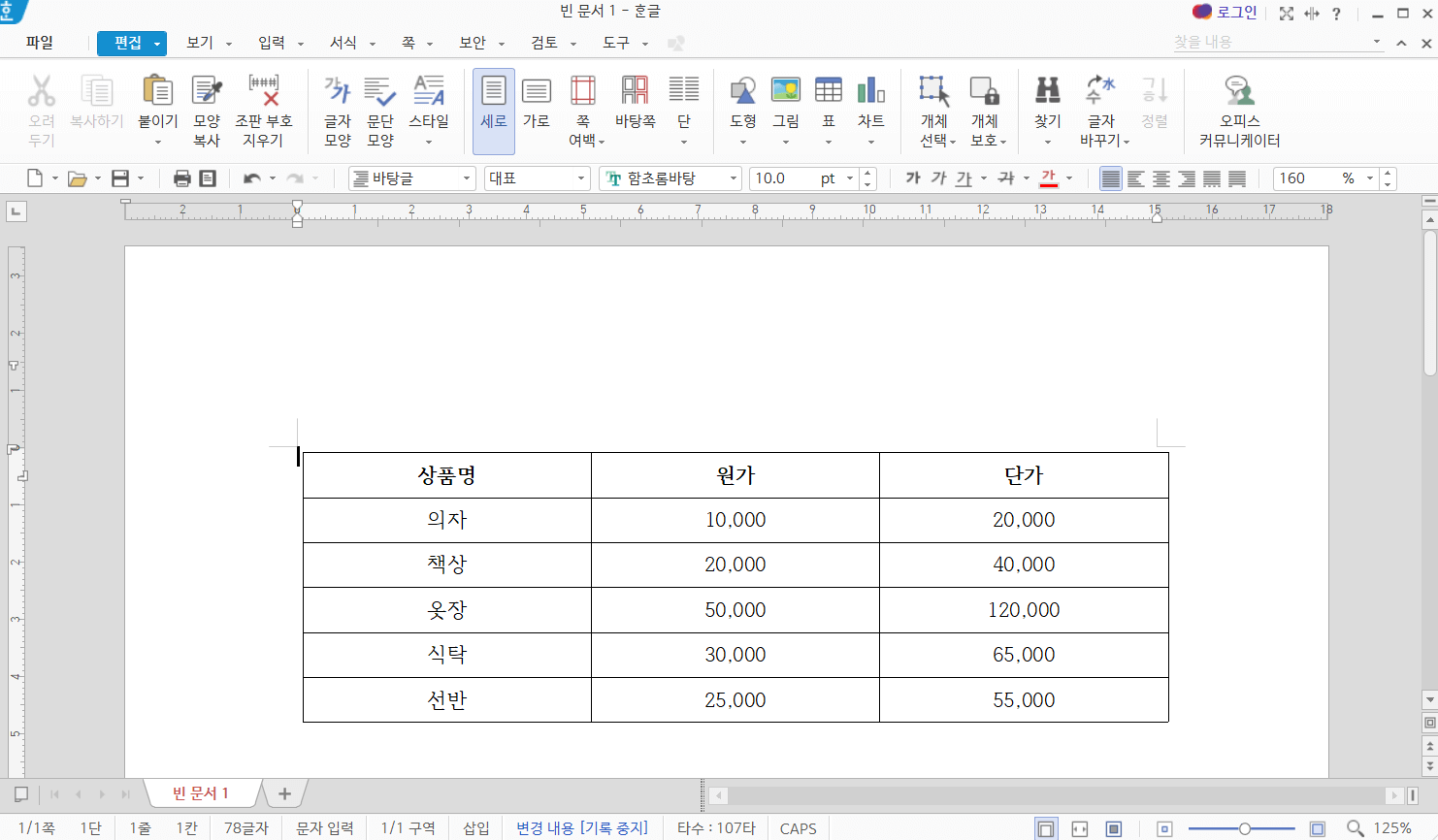
Task: Click the 정렬 (sort) icon
Action: [x=1155, y=91]
